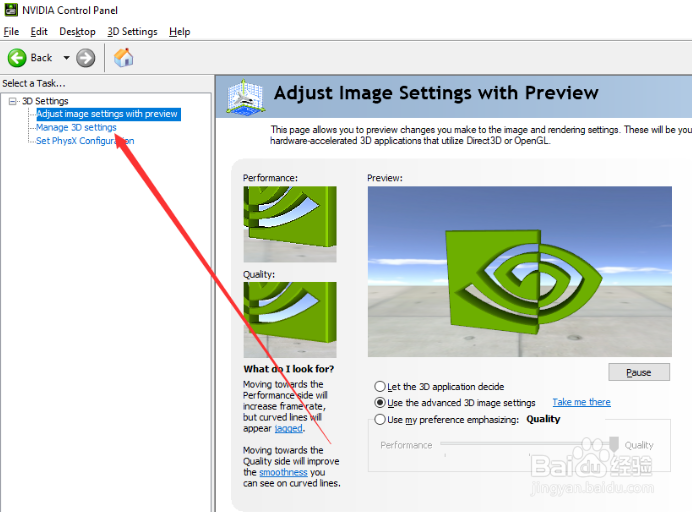Open the Back history dropdown arrow

pos(67,58)
